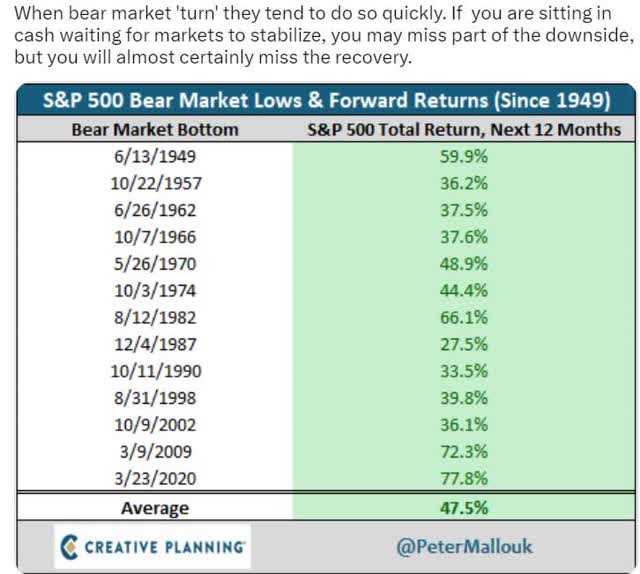
Task: Click the Creative Planning brand name text
Action: tap(167, 546)
